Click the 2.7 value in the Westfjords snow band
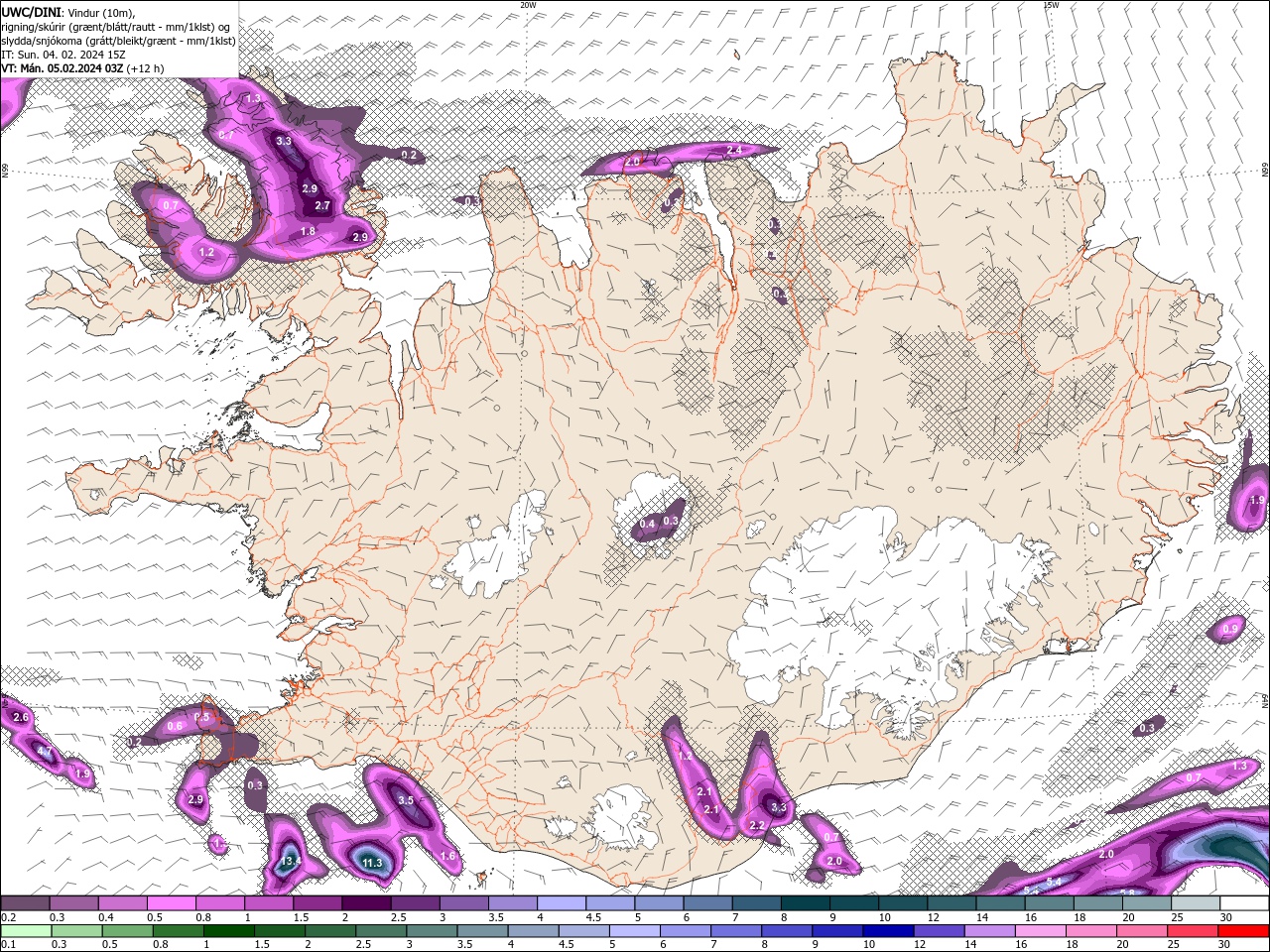 click(322, 205)
